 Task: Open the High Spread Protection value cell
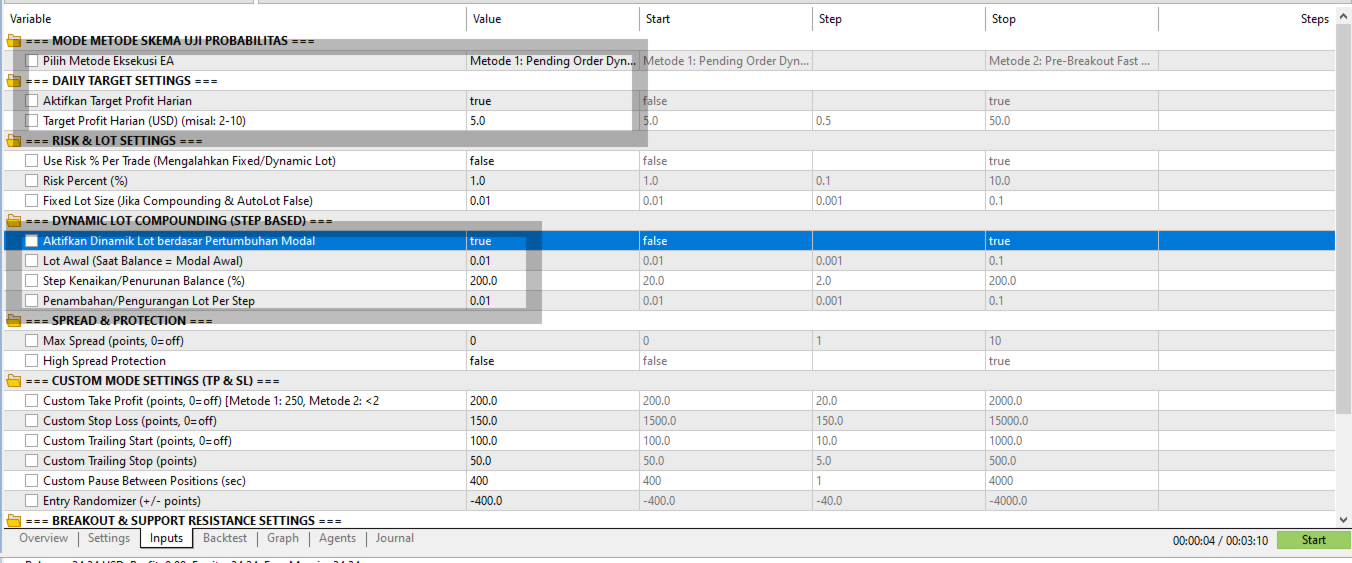[x=553, y=361]
